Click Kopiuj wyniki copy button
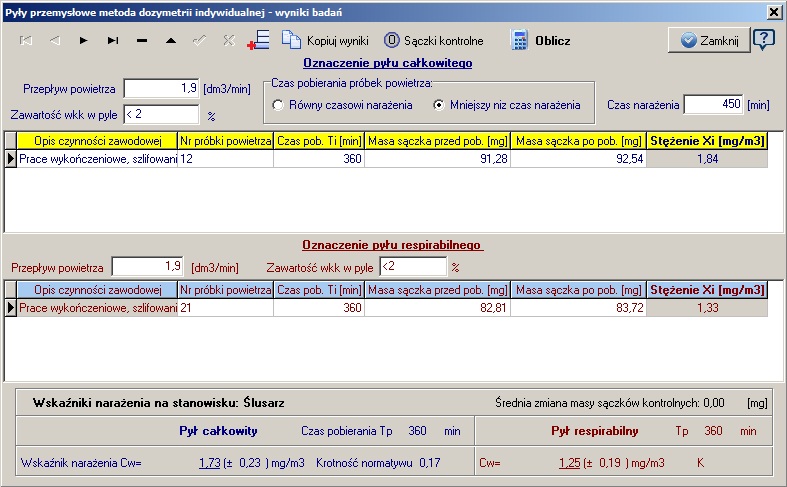 [325, 41]
